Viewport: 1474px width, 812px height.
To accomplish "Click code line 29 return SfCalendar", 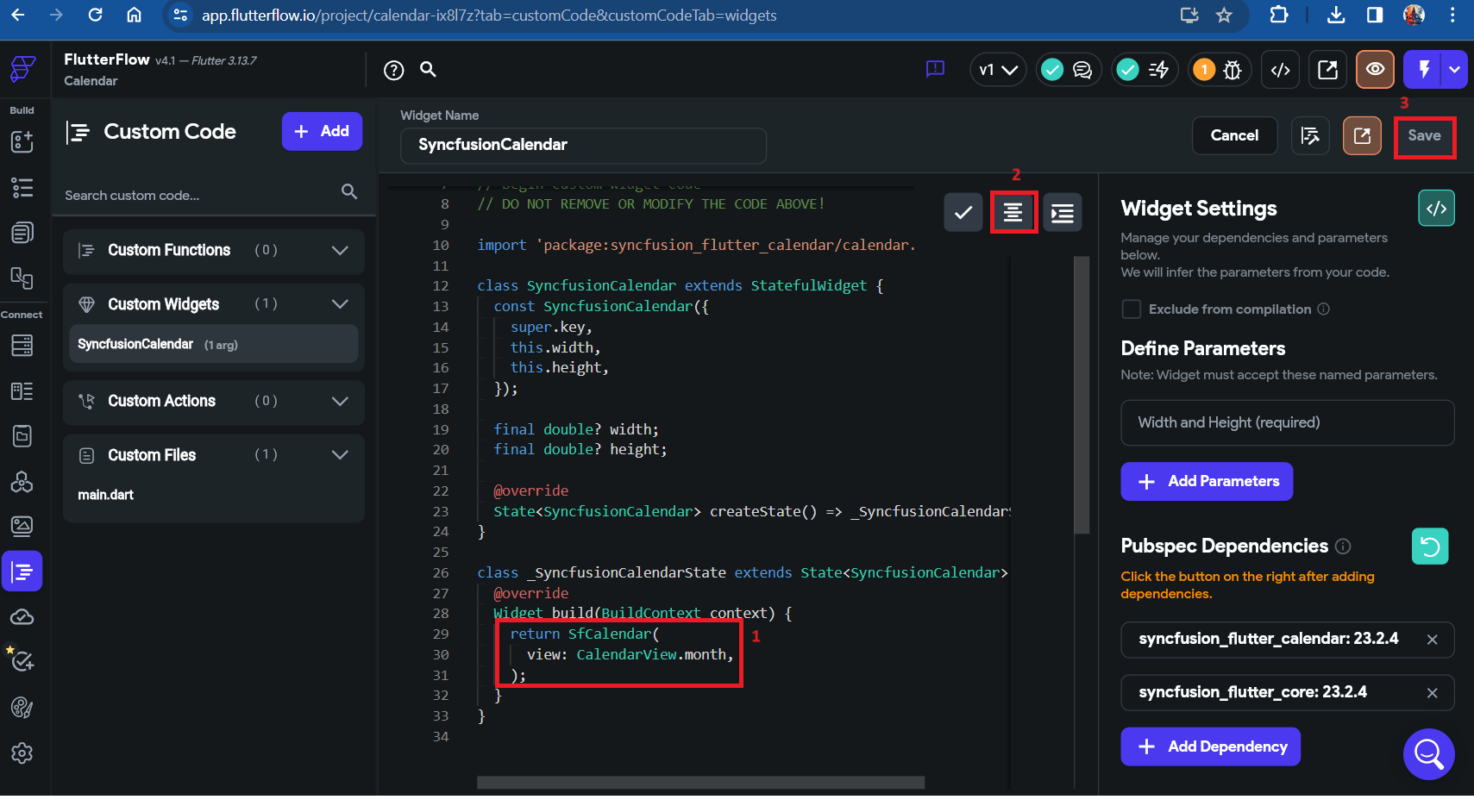I will (x=584, y=634).
